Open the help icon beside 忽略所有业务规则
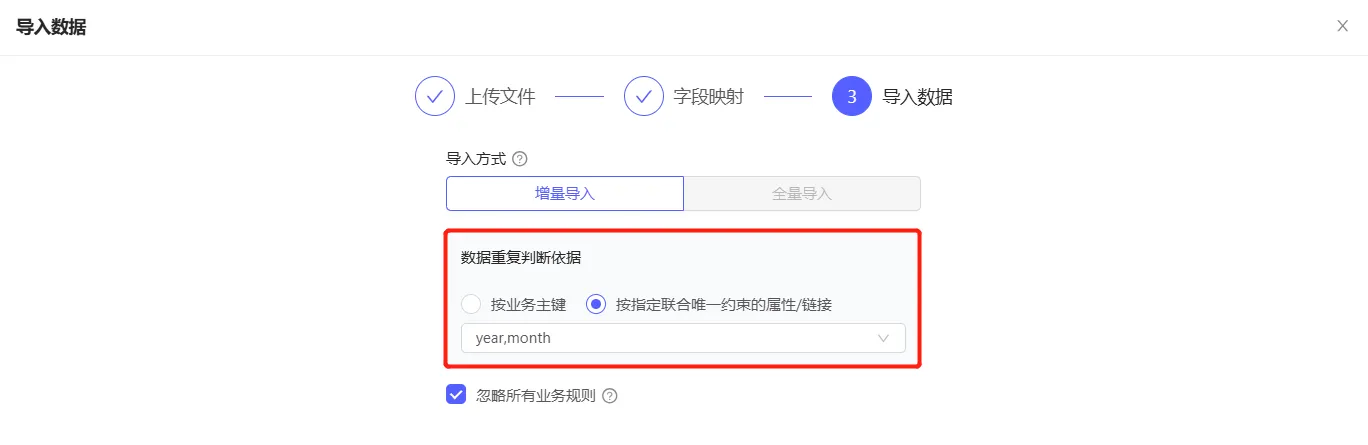This screenshot has width=1368, height=445. (610, 396)
